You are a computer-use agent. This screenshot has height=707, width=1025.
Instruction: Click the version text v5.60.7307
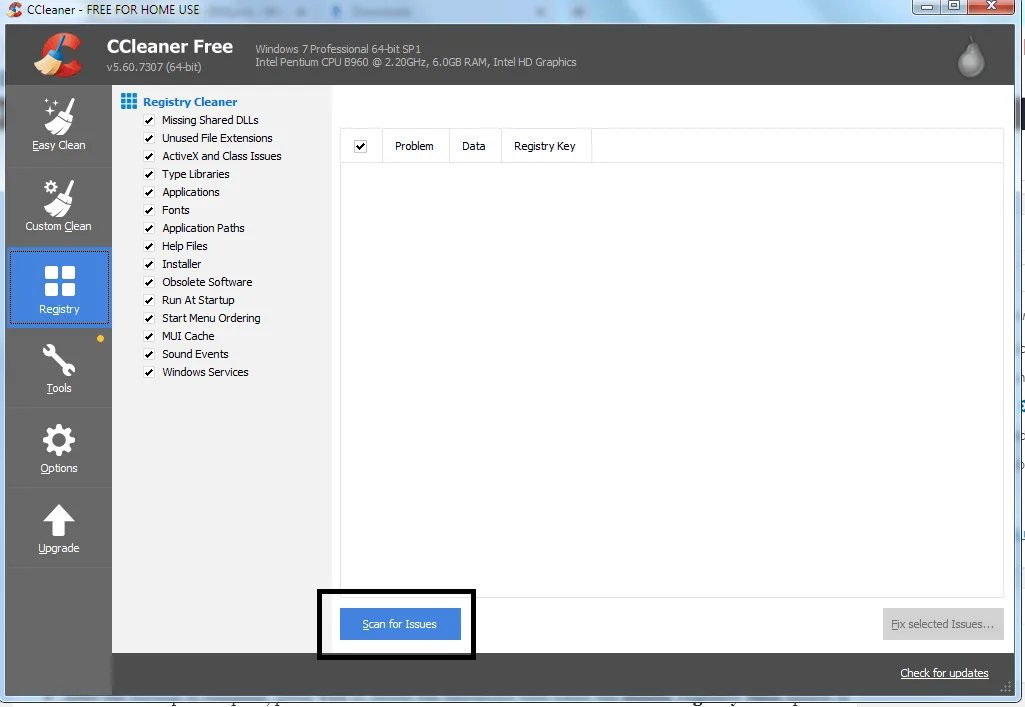[154, 67]
